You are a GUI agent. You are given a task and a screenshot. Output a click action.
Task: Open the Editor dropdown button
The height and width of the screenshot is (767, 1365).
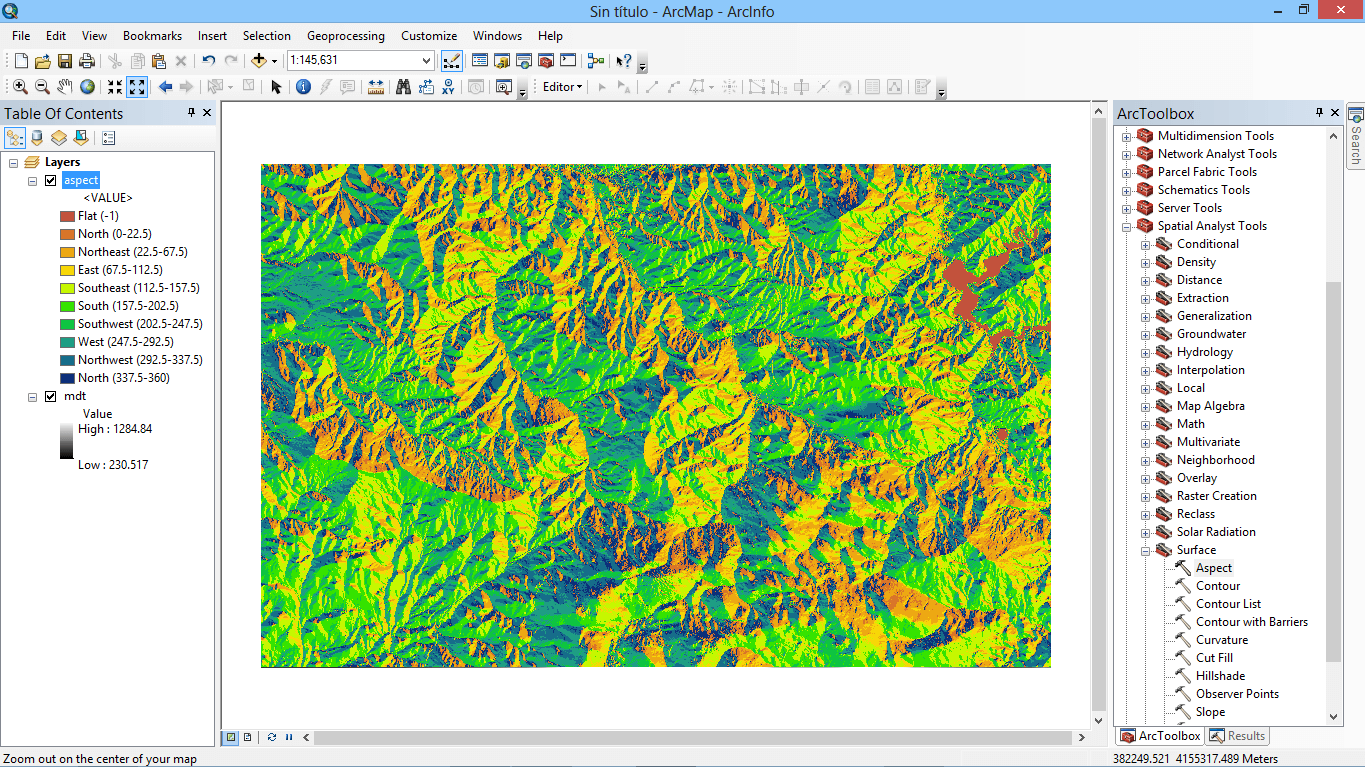pos(562,87)
